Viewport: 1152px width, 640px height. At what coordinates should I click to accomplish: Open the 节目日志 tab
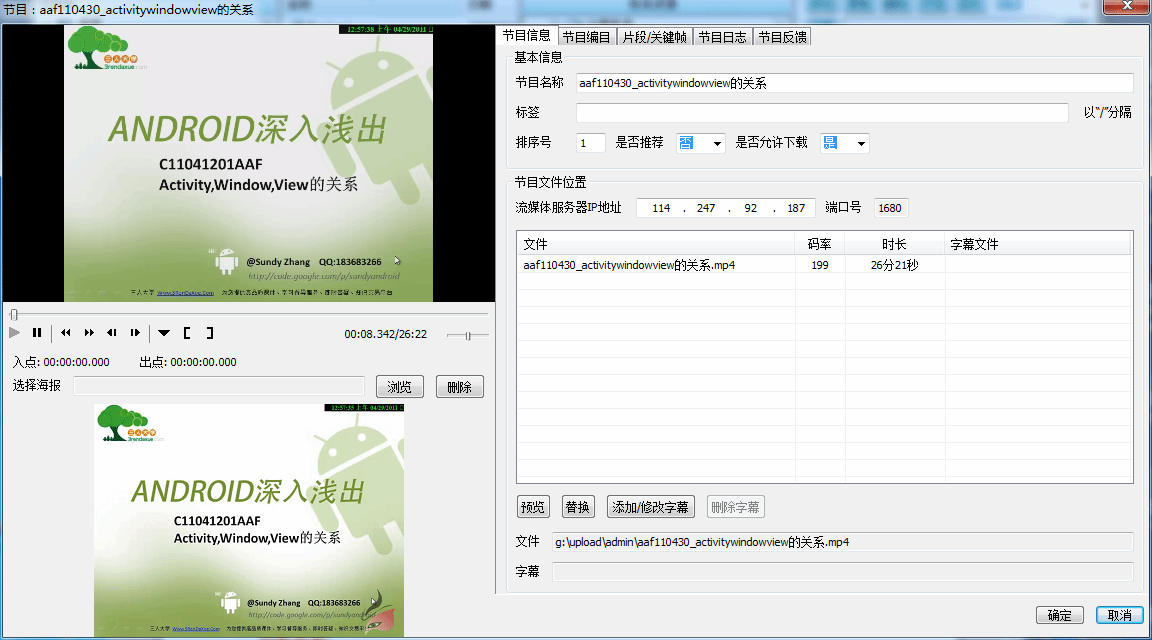tap(722, 37)
